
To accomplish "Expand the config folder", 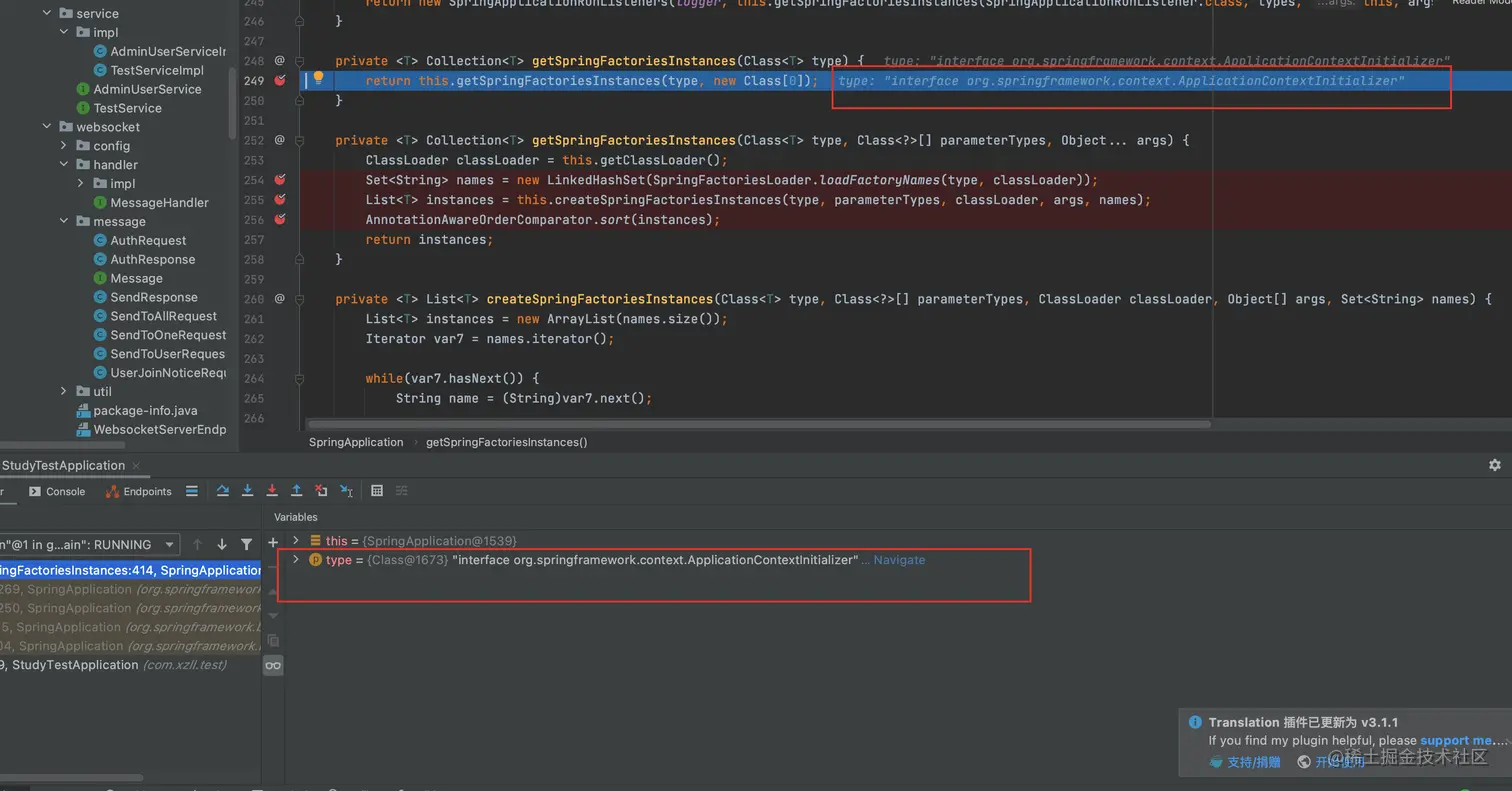I will 65,146.
